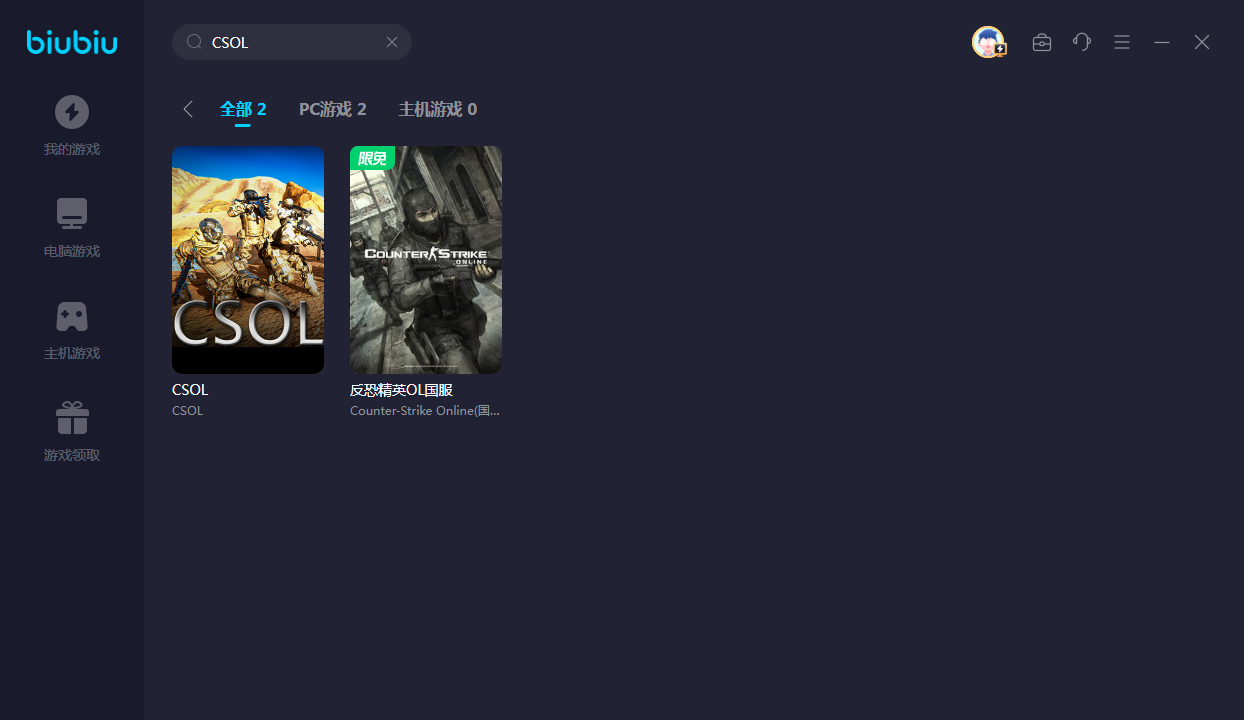Screen dimensions: 1244x720
Task: Open 主机游戏 gamepad icon section
Action: (72, 316)
